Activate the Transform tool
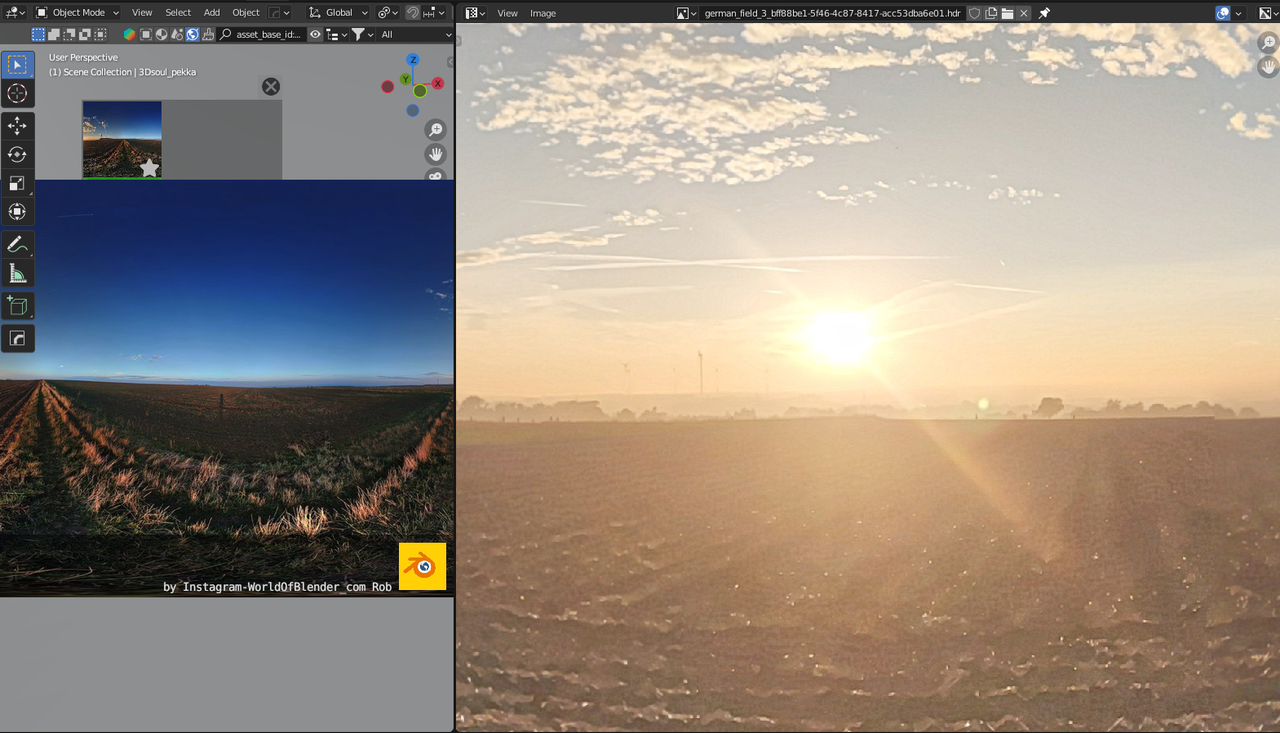The height and width of the screenshot is (733, 1280). pyautogui.click(x=17, y=211)
